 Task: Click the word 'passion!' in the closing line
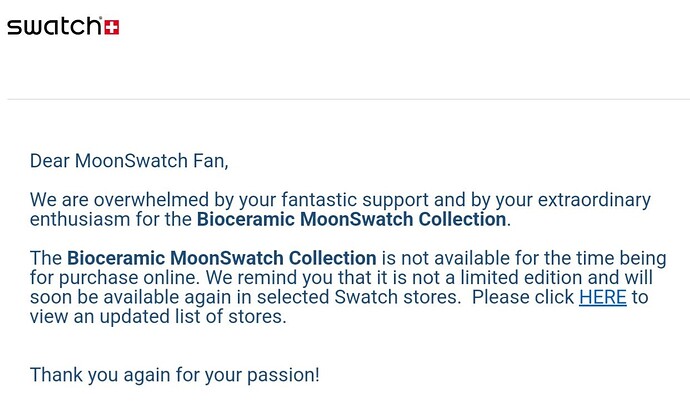(x=283, y=375)
